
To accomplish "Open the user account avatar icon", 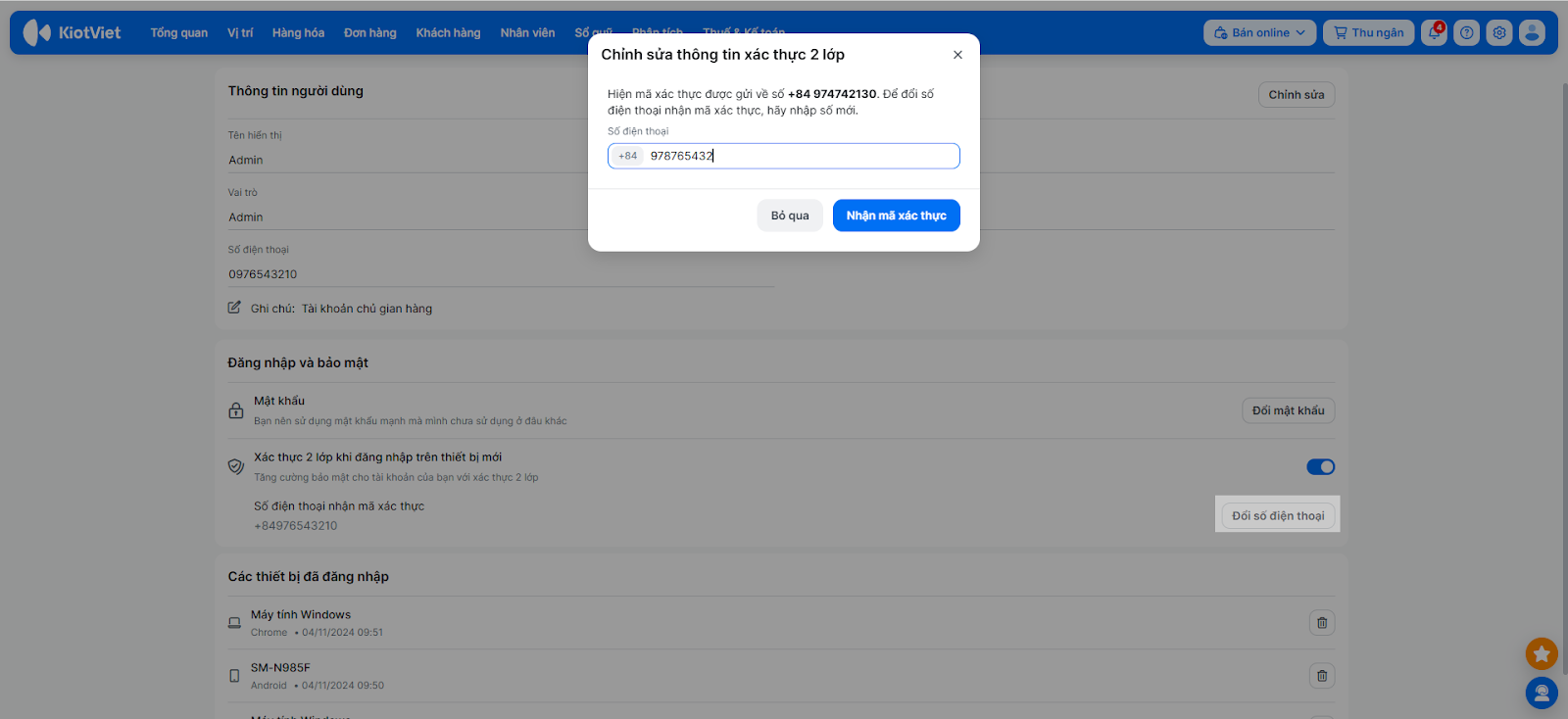I will coord(1532,32).
